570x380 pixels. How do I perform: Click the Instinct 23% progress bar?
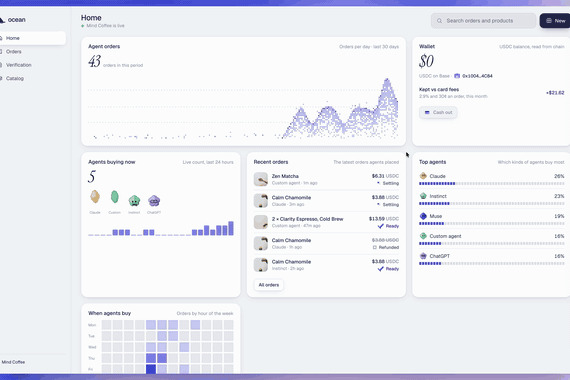click(x=491, y=204)
